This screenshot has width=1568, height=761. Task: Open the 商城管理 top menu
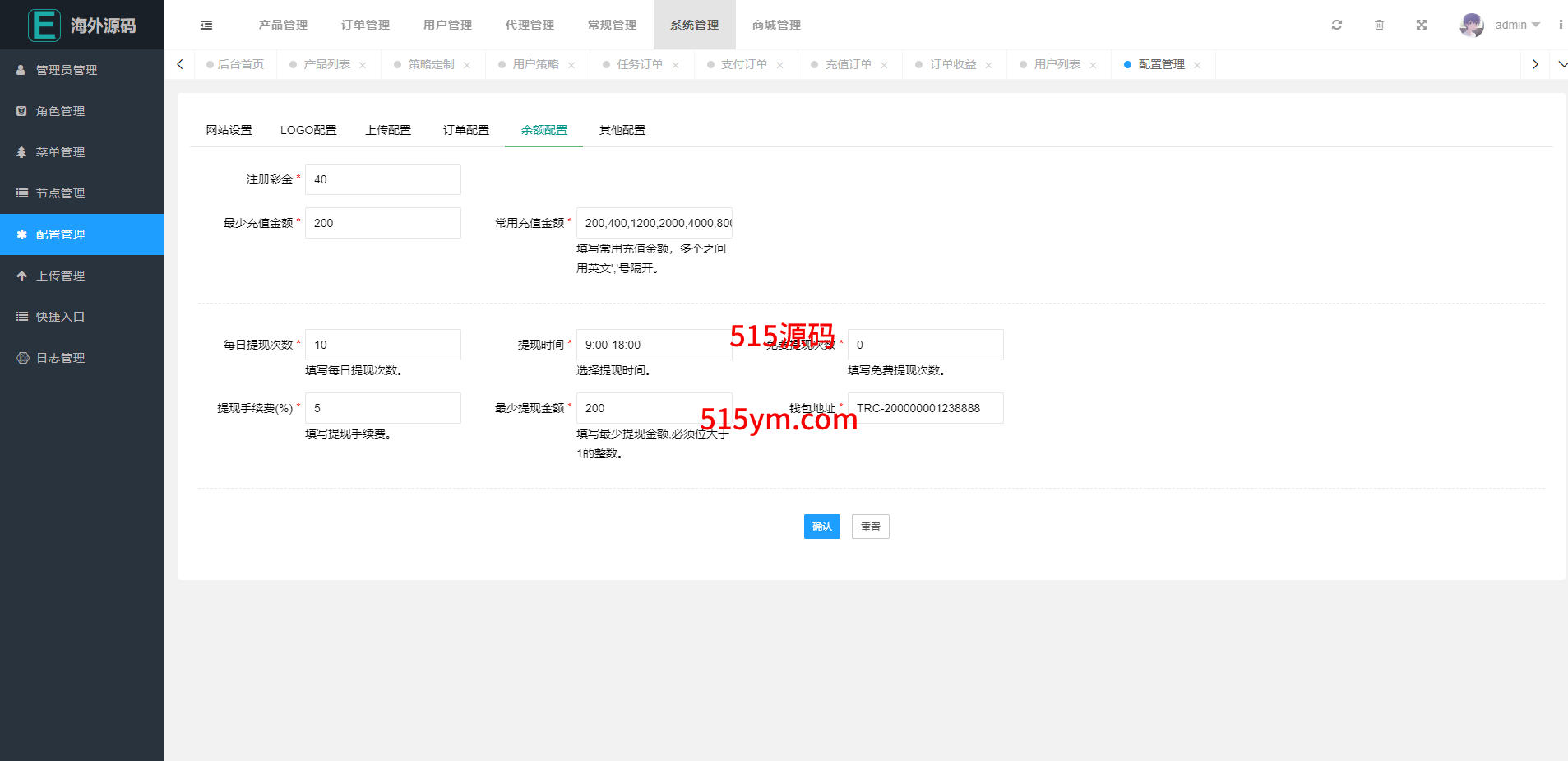click(x=776, y=25)
